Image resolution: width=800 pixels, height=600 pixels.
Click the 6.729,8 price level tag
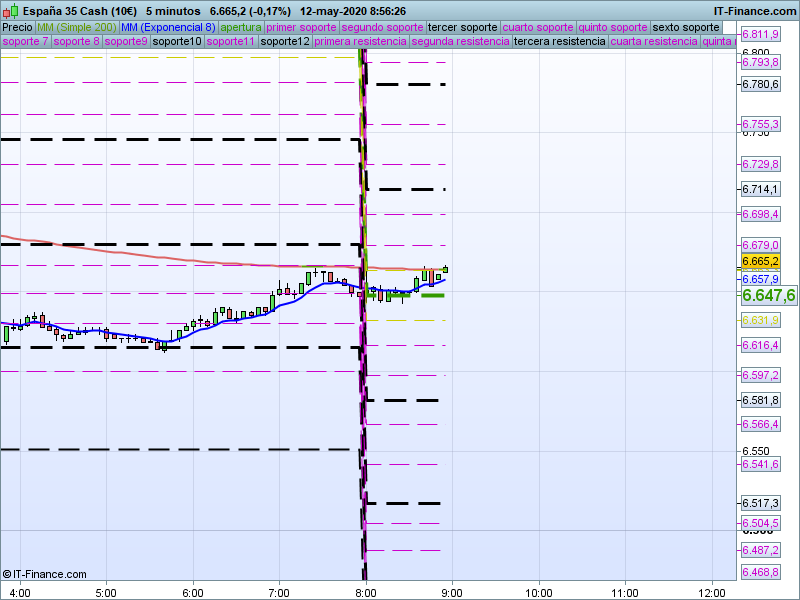coord(761,164)
